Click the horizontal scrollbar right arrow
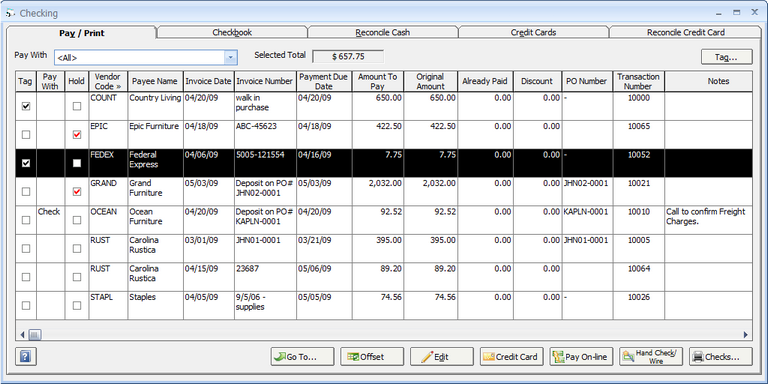The width and height of the screenshot is (768, 384). (x=746, y=335)
